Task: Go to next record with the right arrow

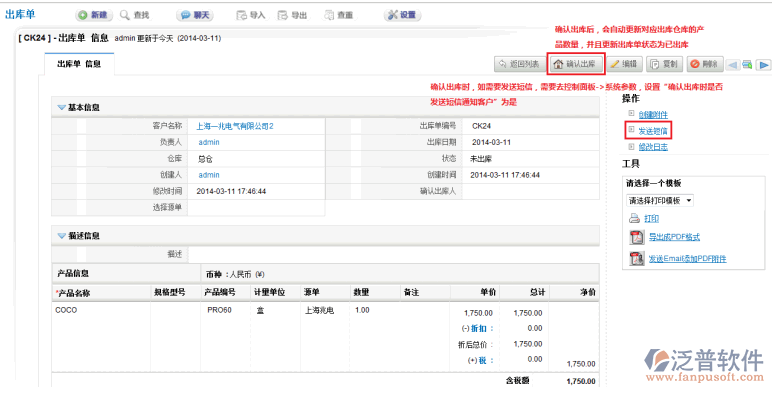Action: [x=765, y=65]
